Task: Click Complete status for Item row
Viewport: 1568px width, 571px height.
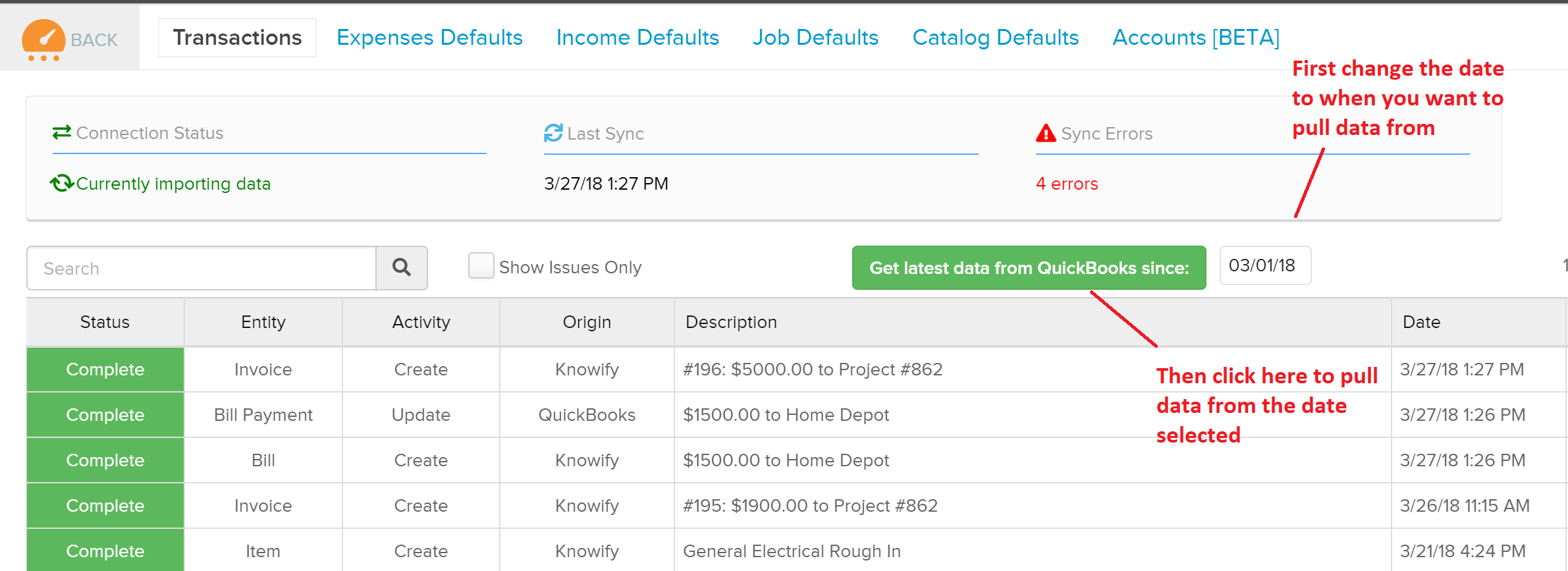Action: coord(105,551)
